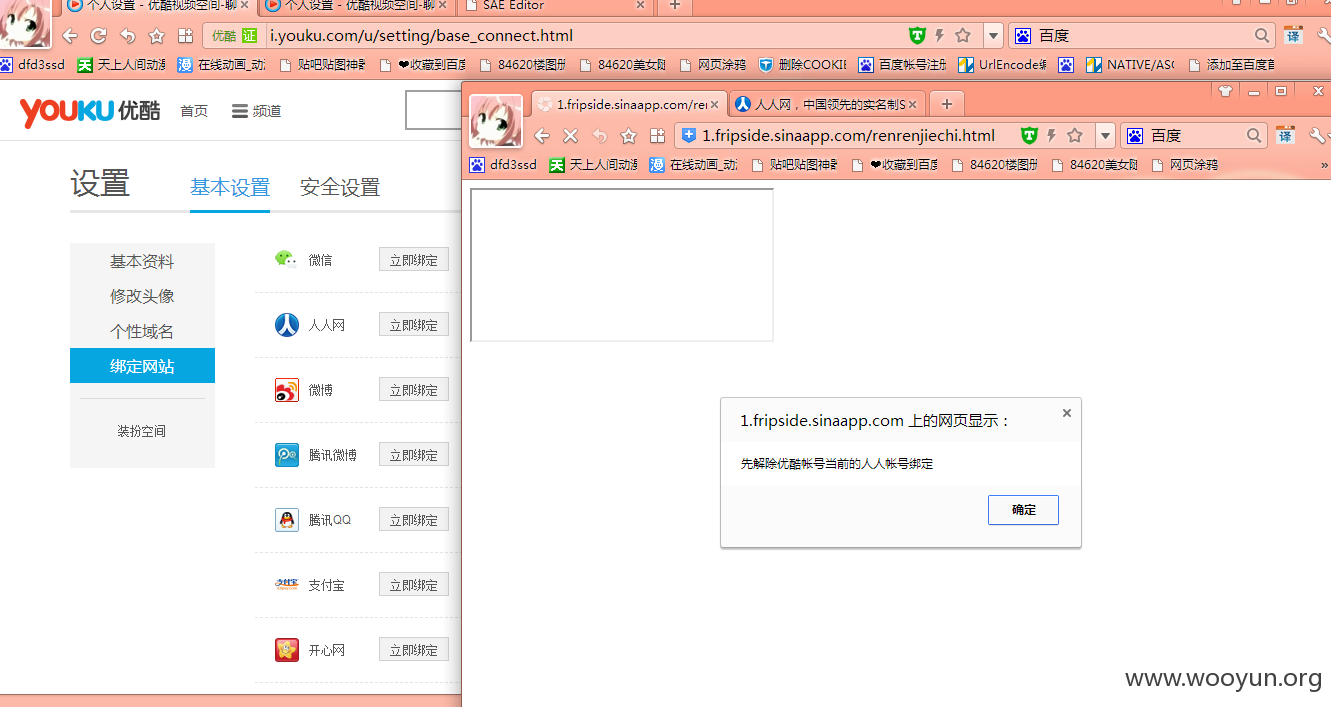The image size is (1331, 707).
Task: Click 立即绑定 for 腾讯微博
Action: tap(414, 455)
